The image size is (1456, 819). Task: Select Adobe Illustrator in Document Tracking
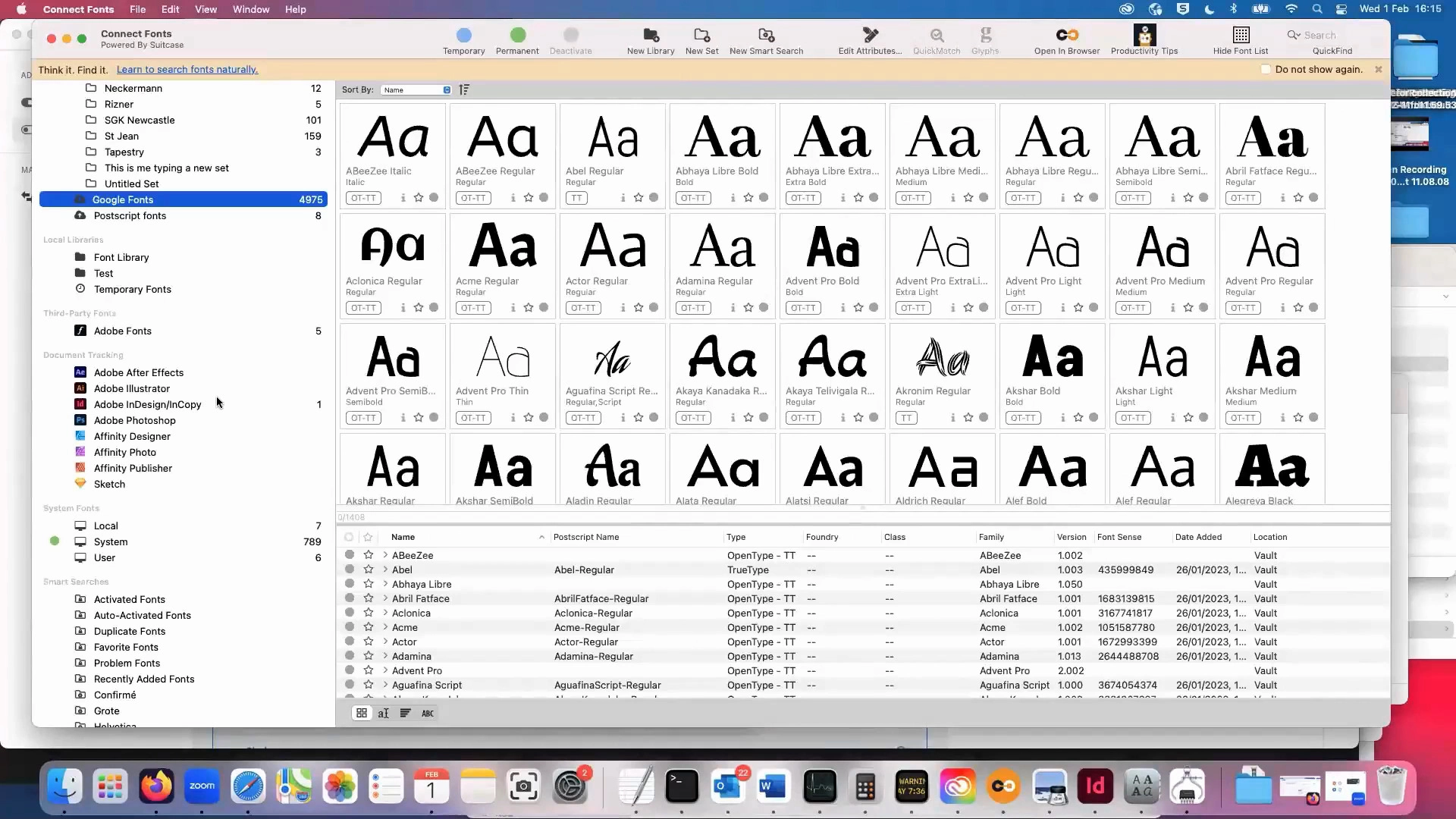132,388
